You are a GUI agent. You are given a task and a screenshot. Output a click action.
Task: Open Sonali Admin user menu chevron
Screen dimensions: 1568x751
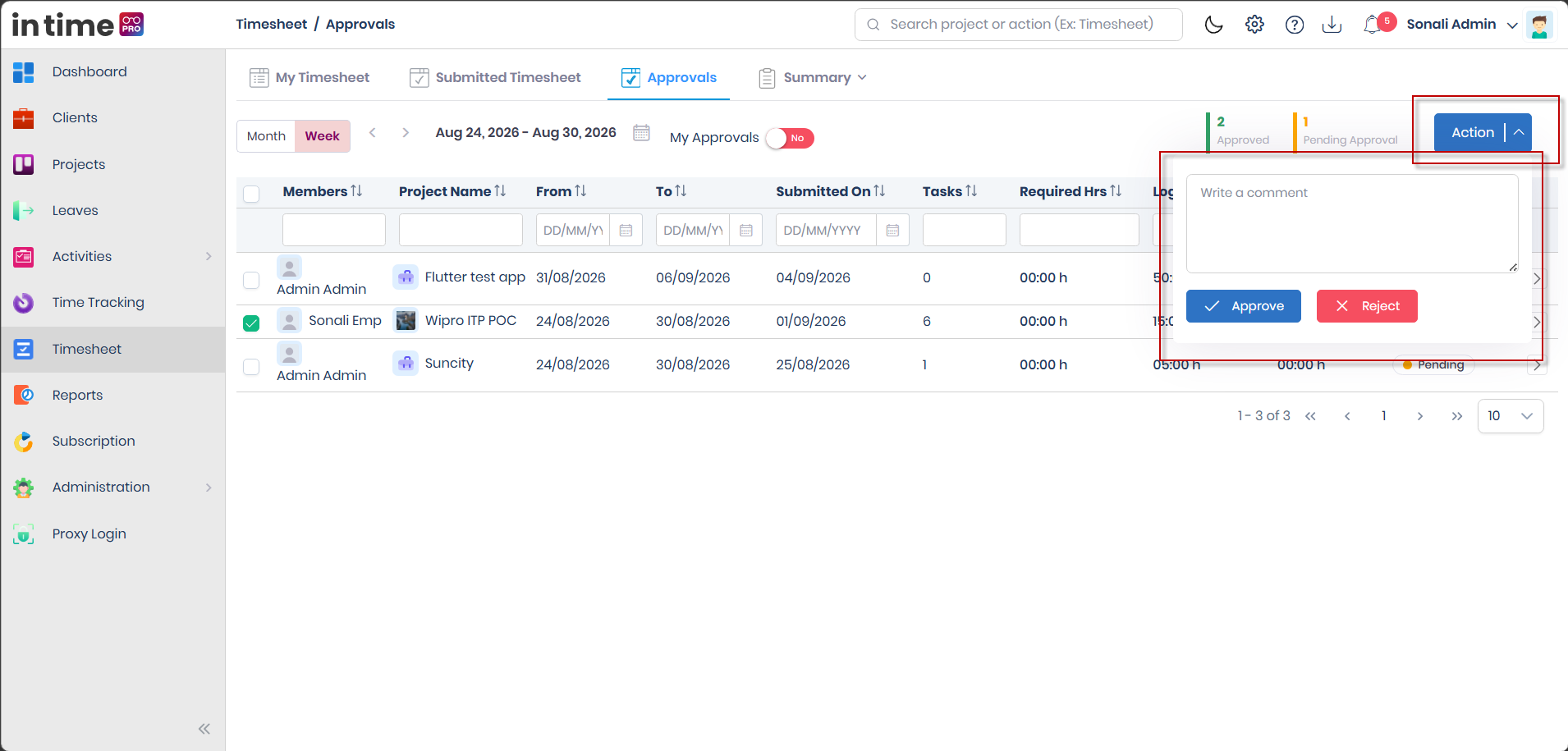tap(1512, 25)
